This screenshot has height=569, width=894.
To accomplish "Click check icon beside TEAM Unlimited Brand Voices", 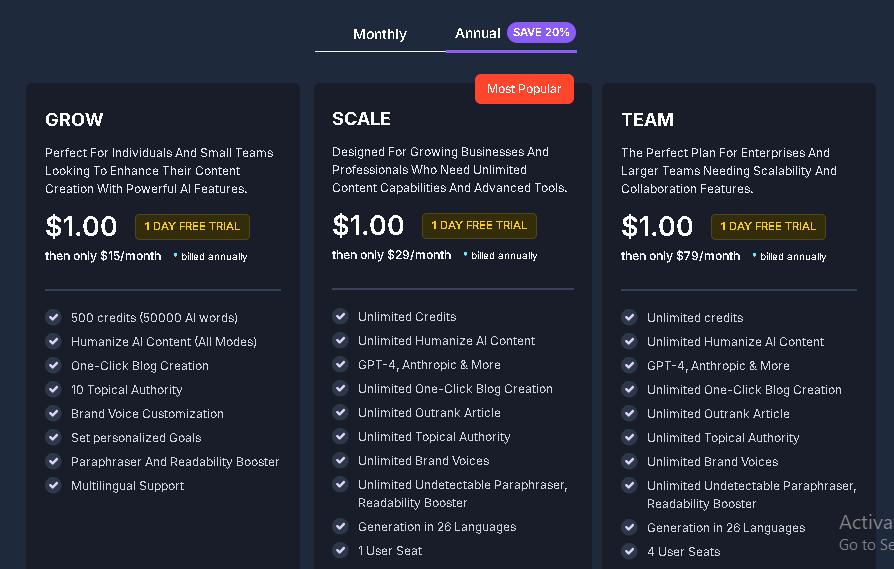I will (629, 461).
